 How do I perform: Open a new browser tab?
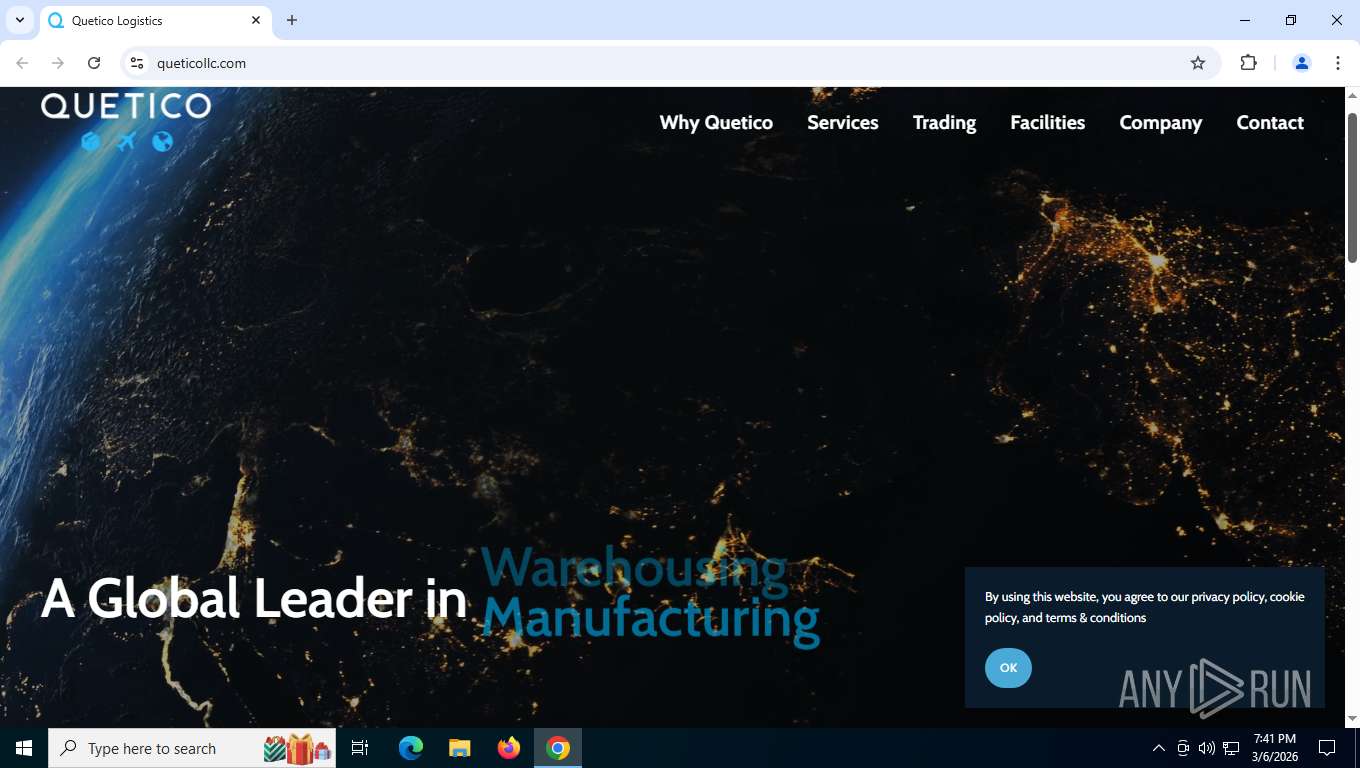coord(292,20)
